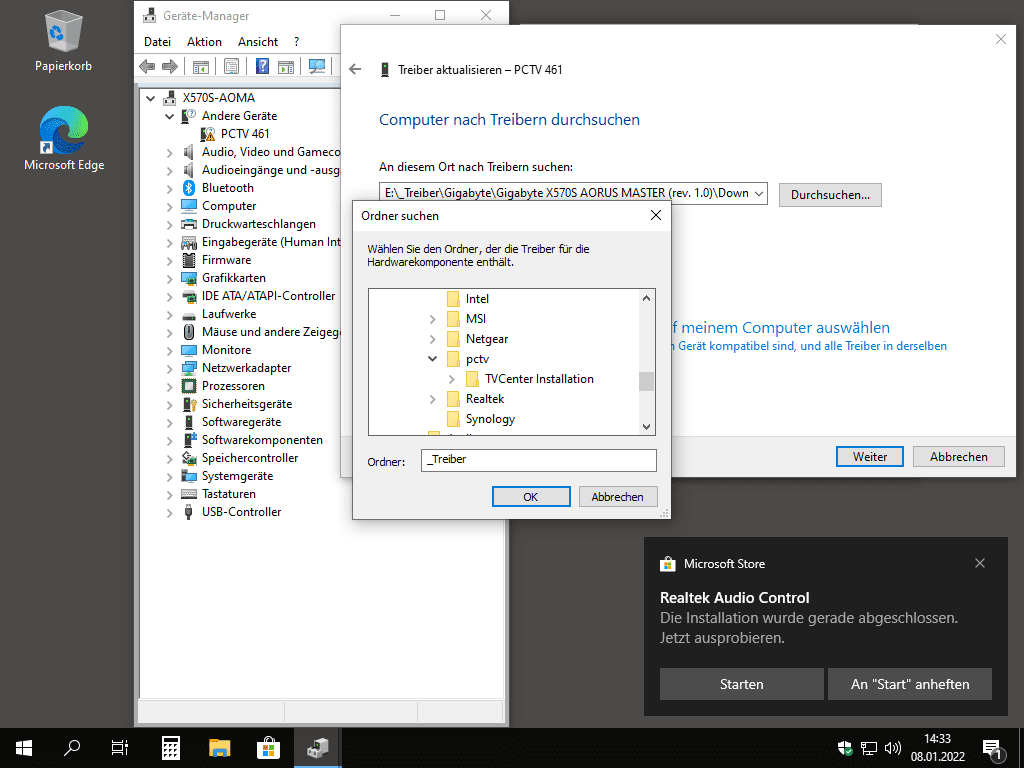Image resolution: width=1024 pixels, height=768 pixels.
Task: Click the Softwarekomponenten icon
Action: click(189, 440)
